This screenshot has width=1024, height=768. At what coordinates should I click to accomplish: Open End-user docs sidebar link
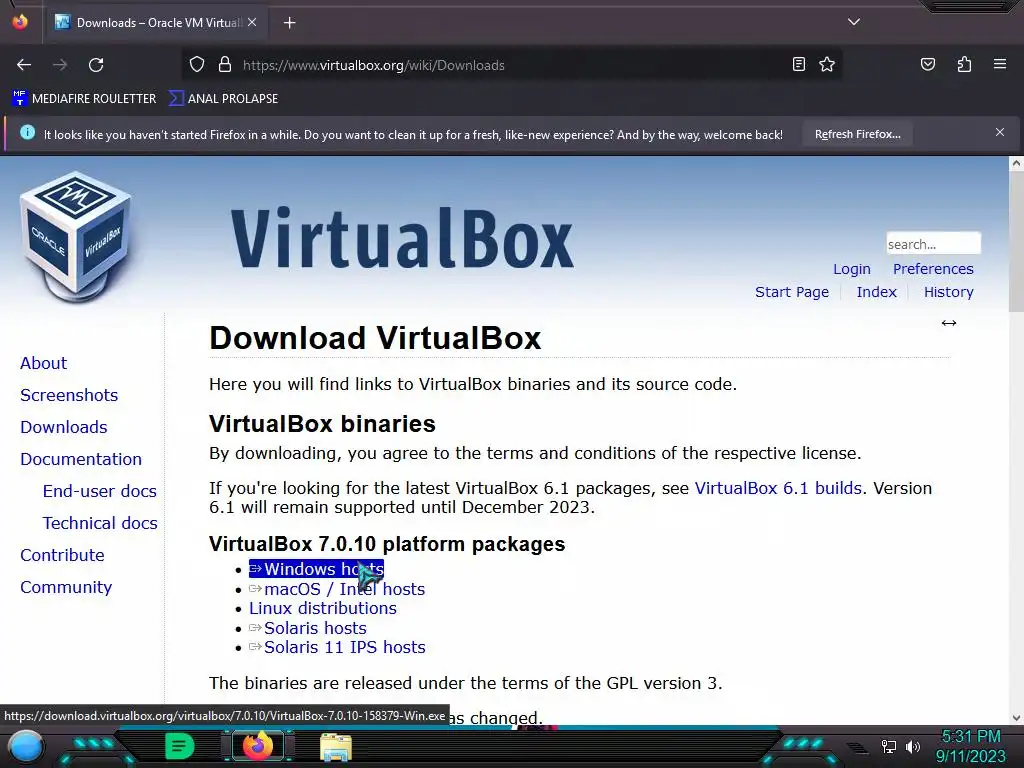click(99, 491)
